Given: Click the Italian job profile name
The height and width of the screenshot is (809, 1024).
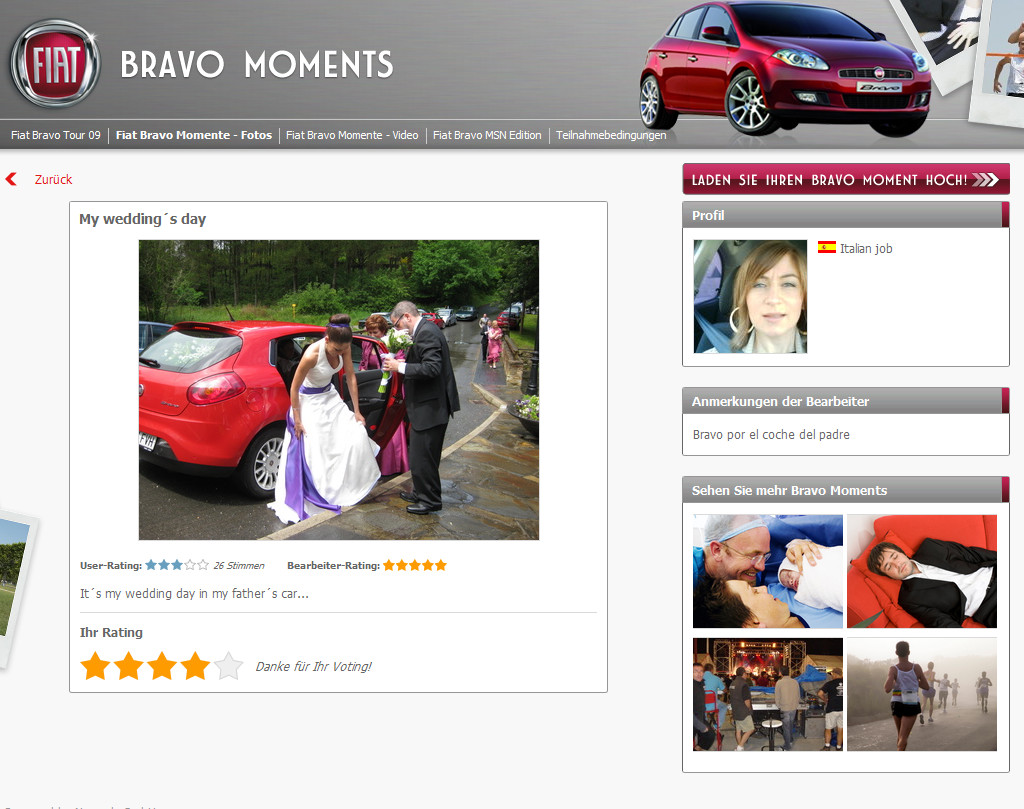Looking at the screenshot, I should (866, 249).
